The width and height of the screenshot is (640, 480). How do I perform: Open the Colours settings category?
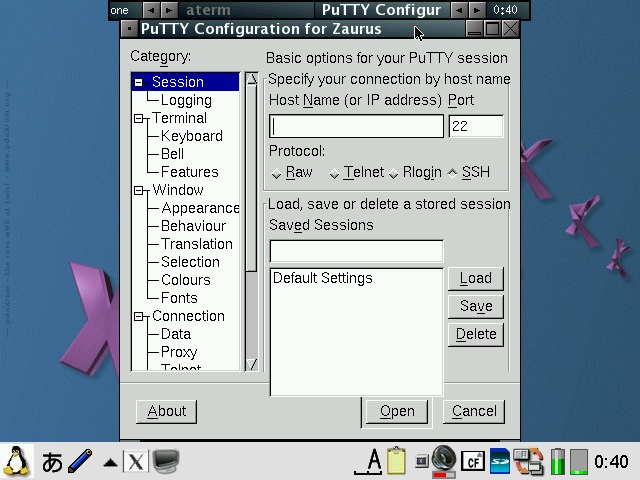[x=186, y=280]
